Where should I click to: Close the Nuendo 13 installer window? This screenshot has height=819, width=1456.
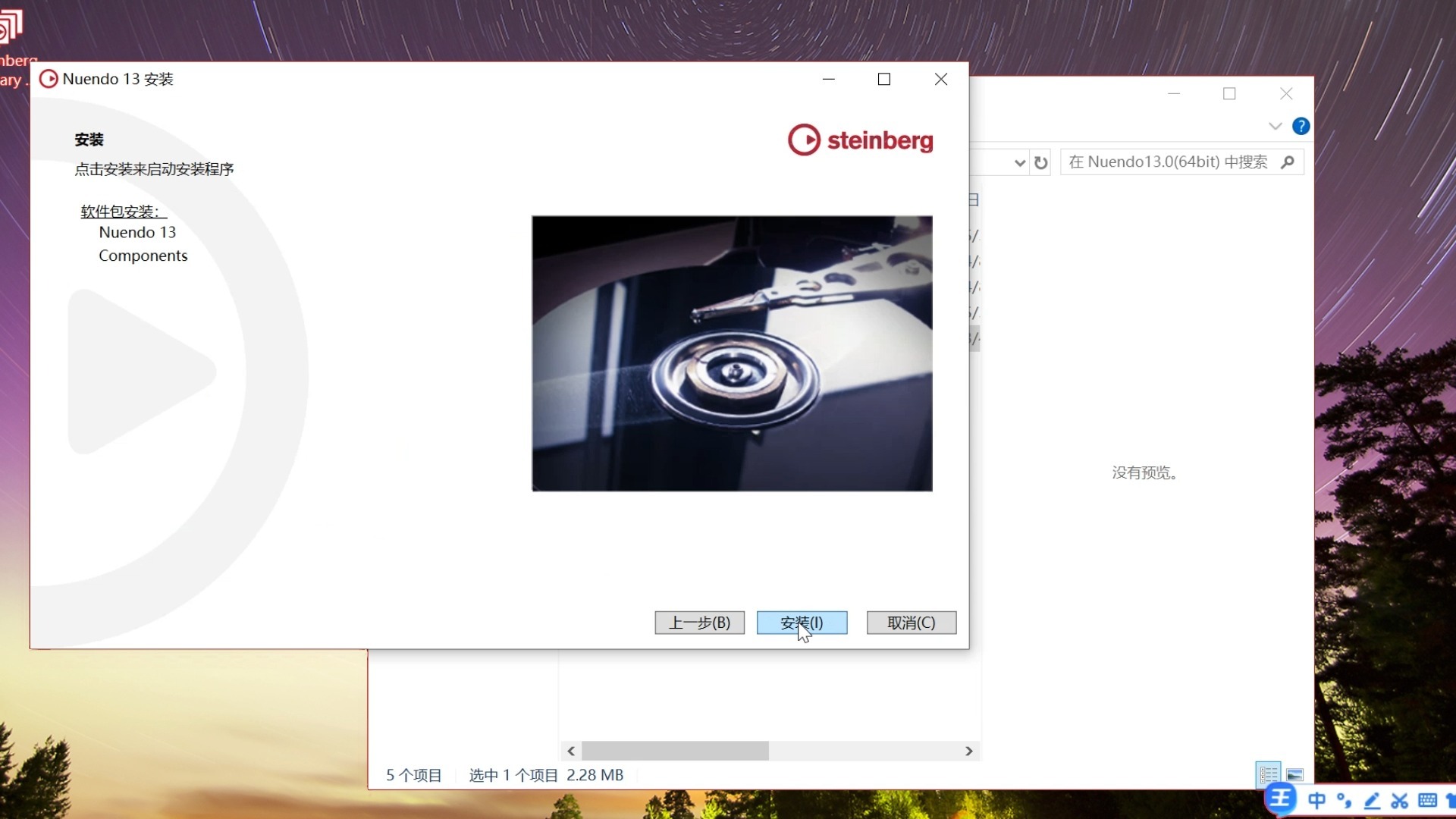tap(941, 79)
